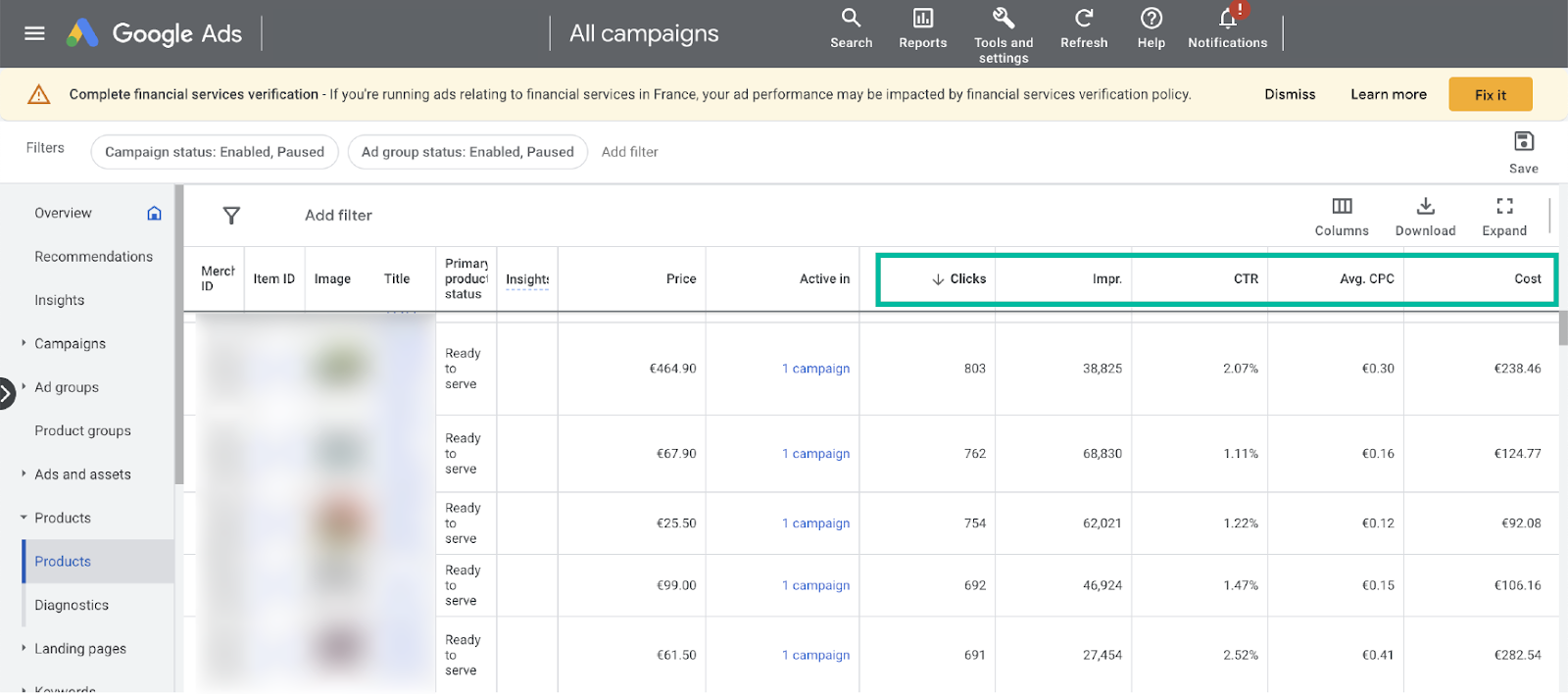Screen dimensions: 1568x696
Task: Click the Save filters icon
Action: coord(1523,142)
